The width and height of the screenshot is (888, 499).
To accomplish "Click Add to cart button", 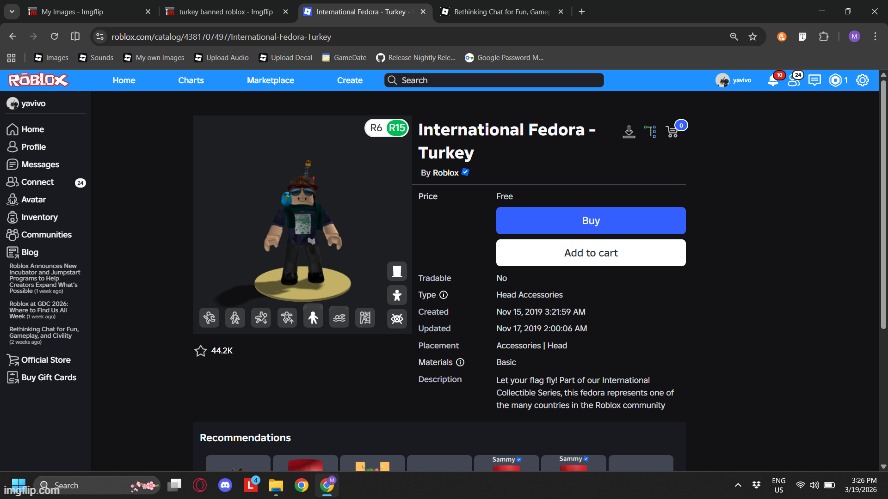I will pos(590,253).
